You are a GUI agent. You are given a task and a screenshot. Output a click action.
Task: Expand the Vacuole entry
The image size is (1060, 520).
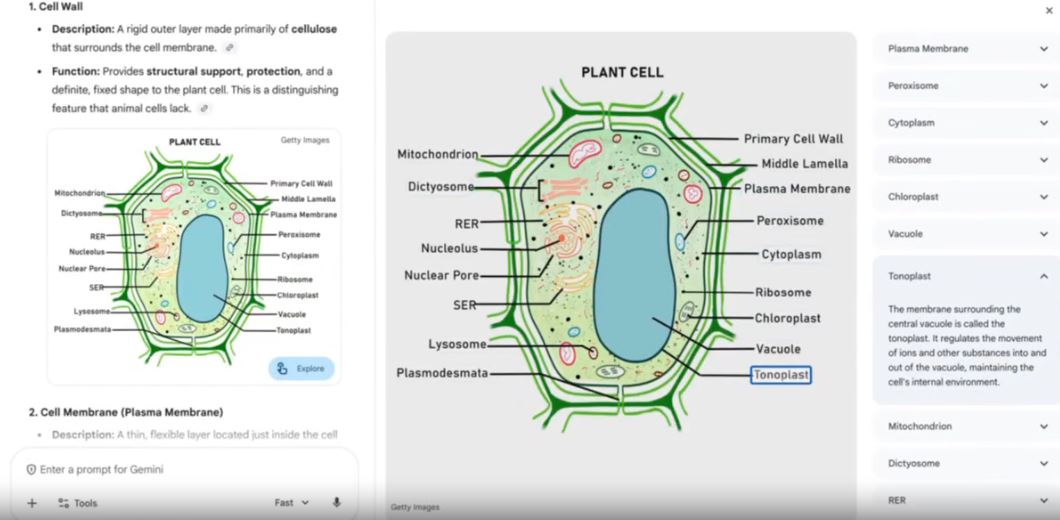[966, 234]
